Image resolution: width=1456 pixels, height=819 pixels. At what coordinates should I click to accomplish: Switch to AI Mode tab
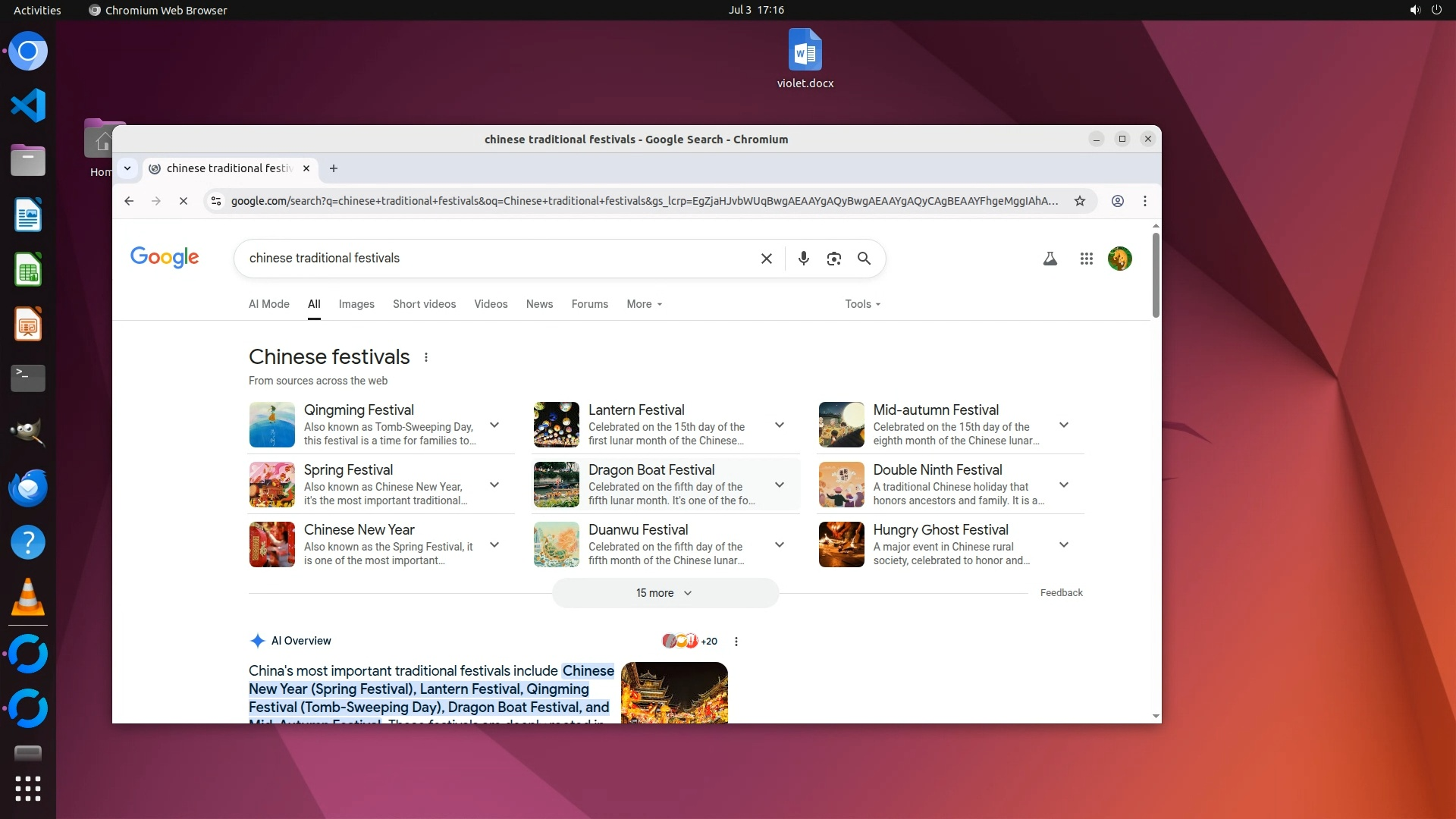[268, 304]
